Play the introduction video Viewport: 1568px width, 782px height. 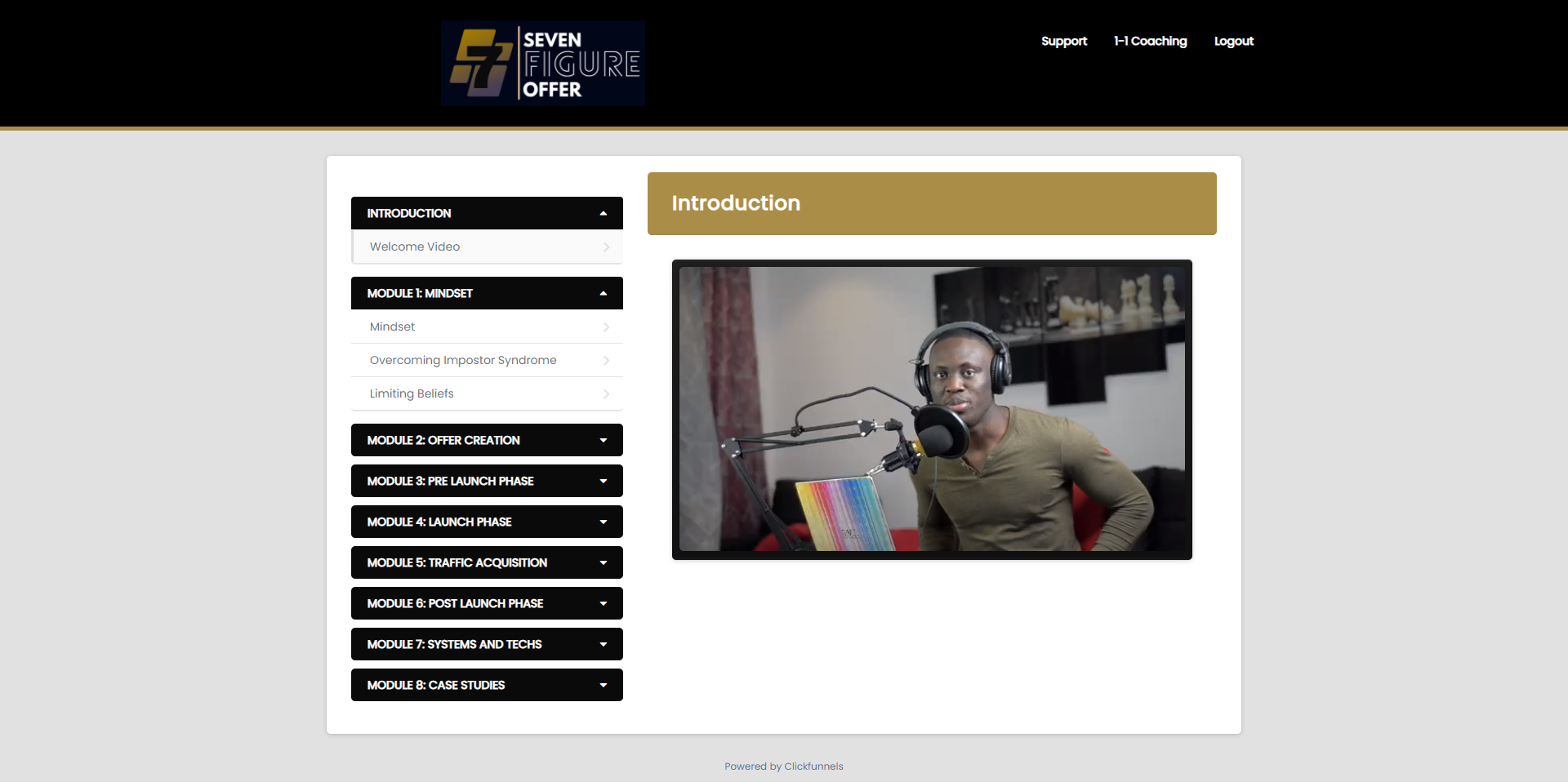click(x=932, y=410)
